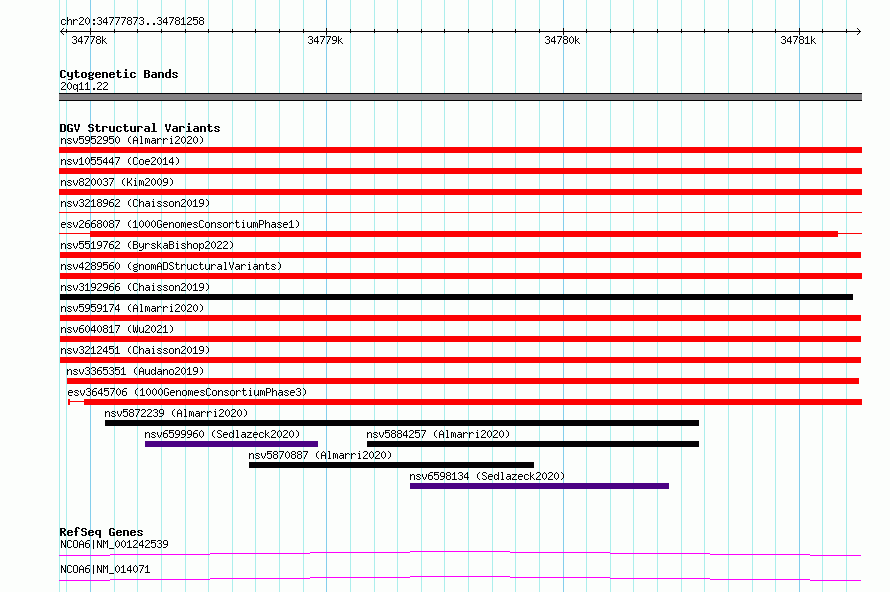890x592 pixels.
Task: Select the purple bar for nsv6598134
Action: (539, 486)
